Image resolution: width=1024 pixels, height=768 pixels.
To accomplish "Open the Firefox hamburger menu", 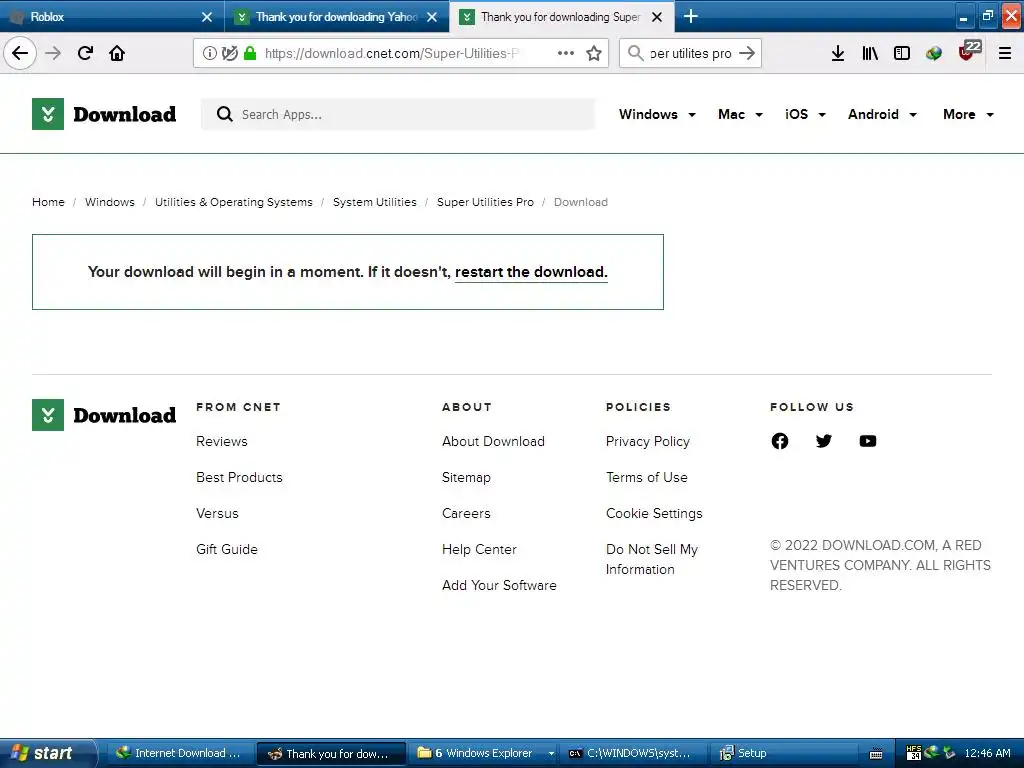I will coord(1005,53).
